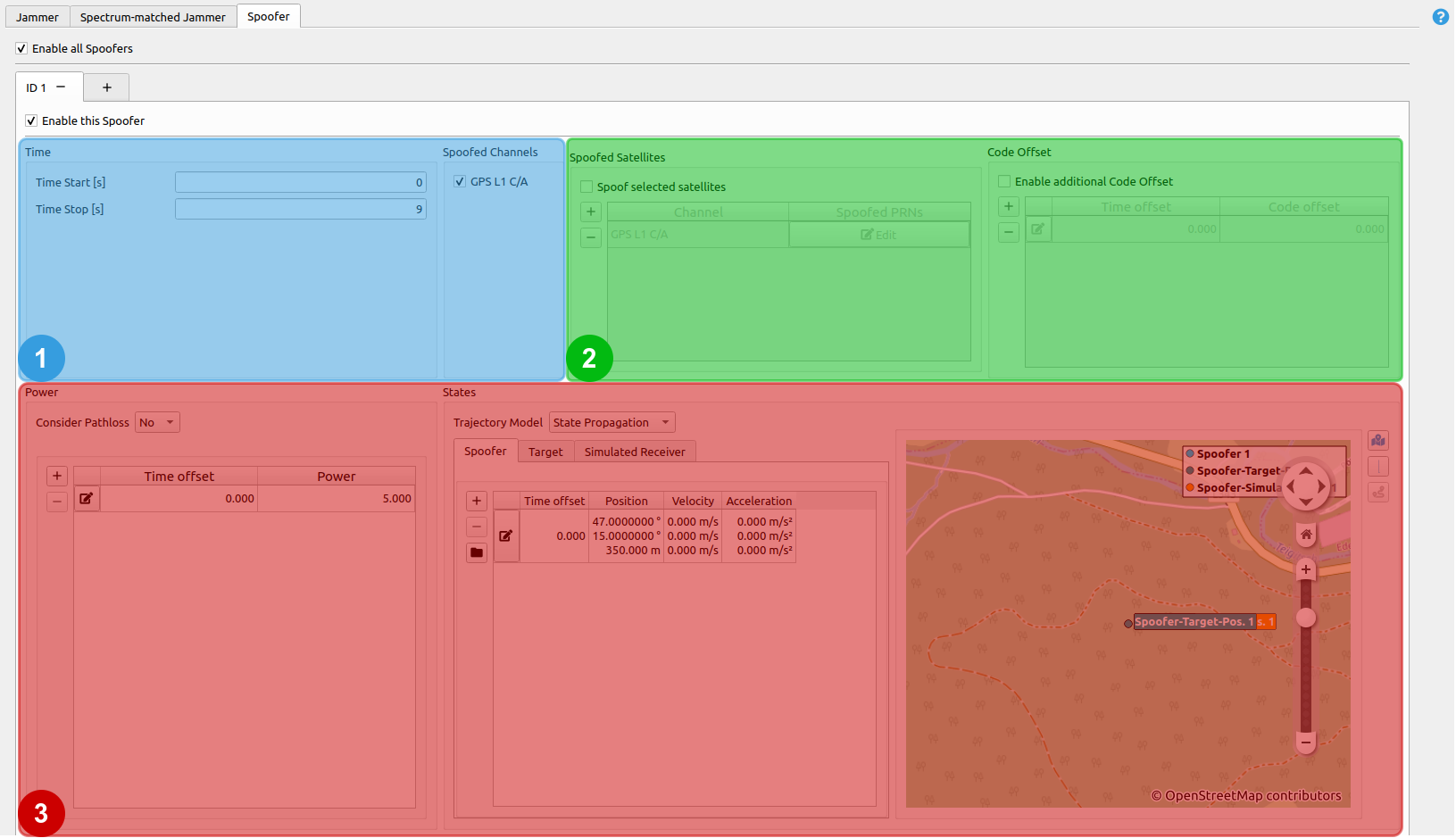Add a new state row with plus

point(477,501)
